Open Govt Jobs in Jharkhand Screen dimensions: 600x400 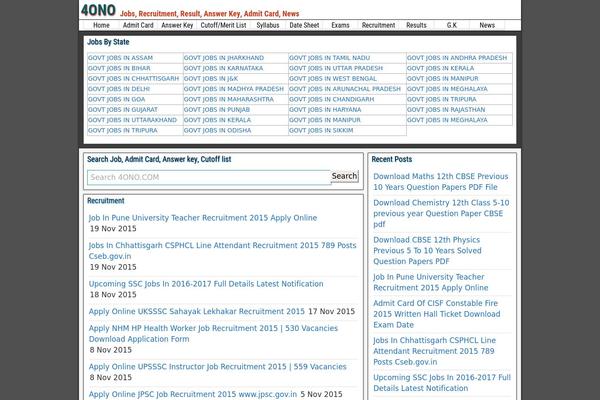[x=224, y=58]
